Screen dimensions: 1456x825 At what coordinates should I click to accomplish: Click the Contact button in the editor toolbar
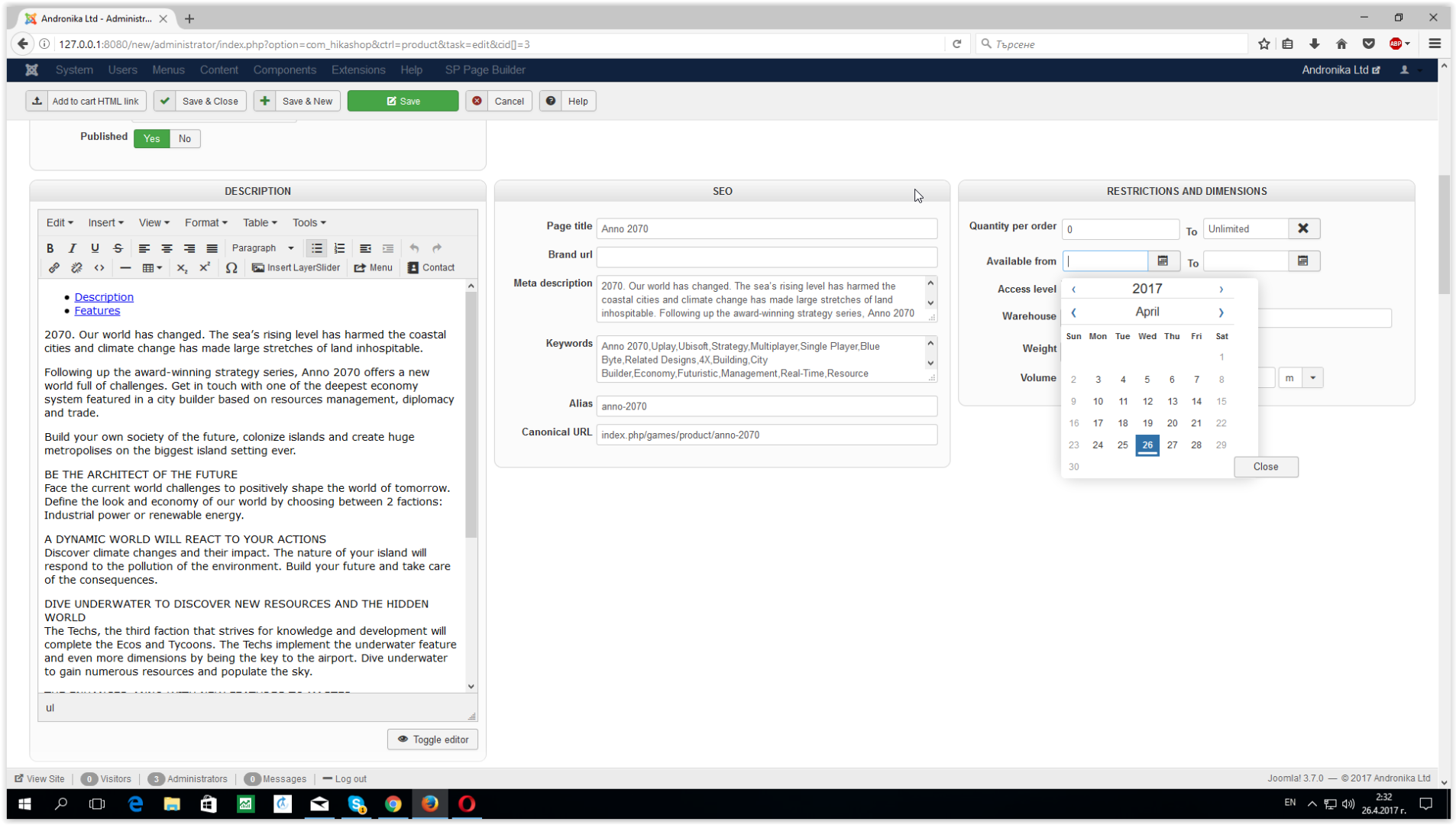click(x=431, y=268)
